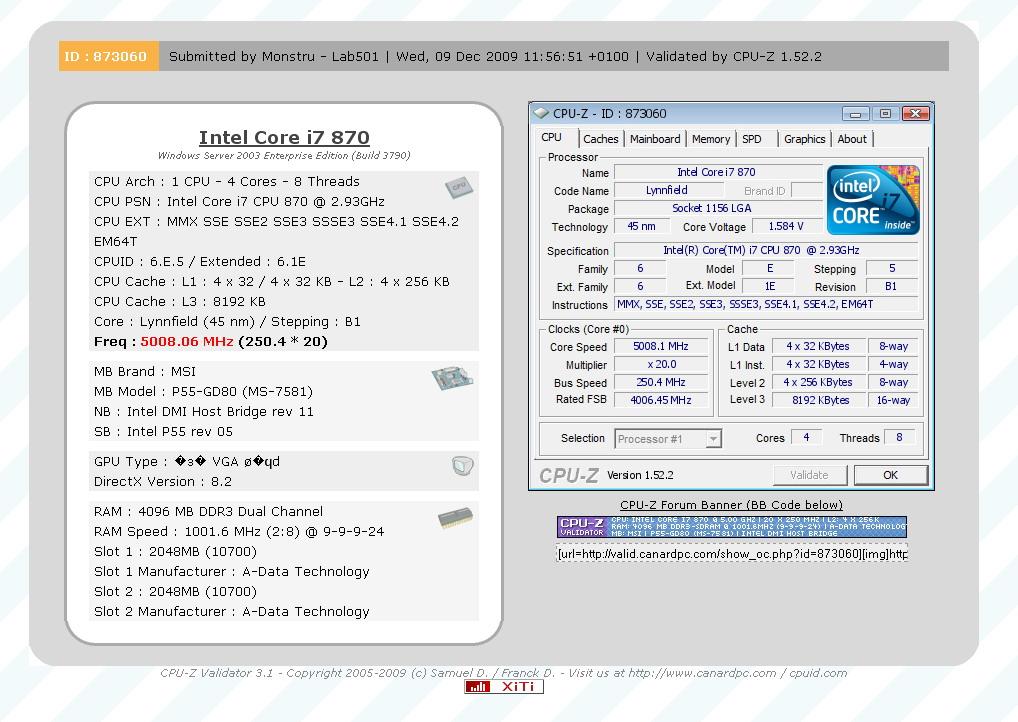Click the Core Voltage value 1.584 V
The height and width of the screenshot is (722, 1018).
point(786,226)
